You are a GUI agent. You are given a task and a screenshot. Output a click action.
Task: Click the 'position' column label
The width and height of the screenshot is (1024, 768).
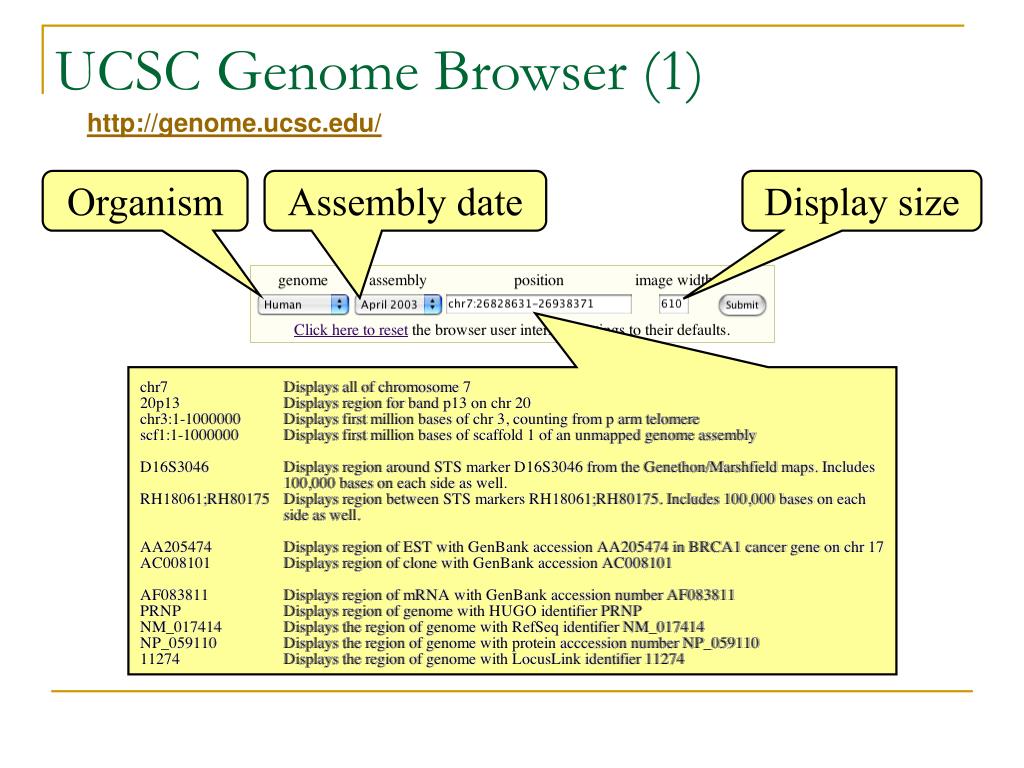point(539,280)
